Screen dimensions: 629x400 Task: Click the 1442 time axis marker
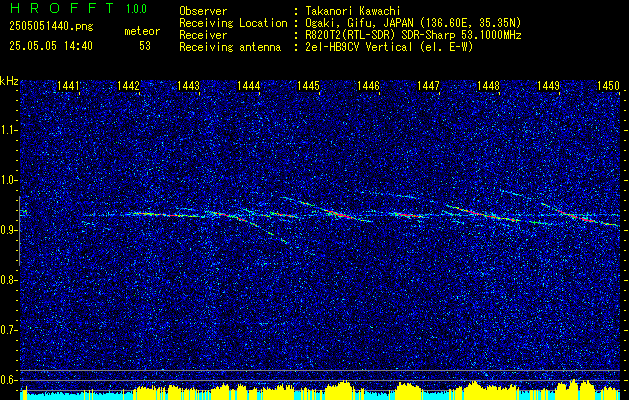point(128,85)
